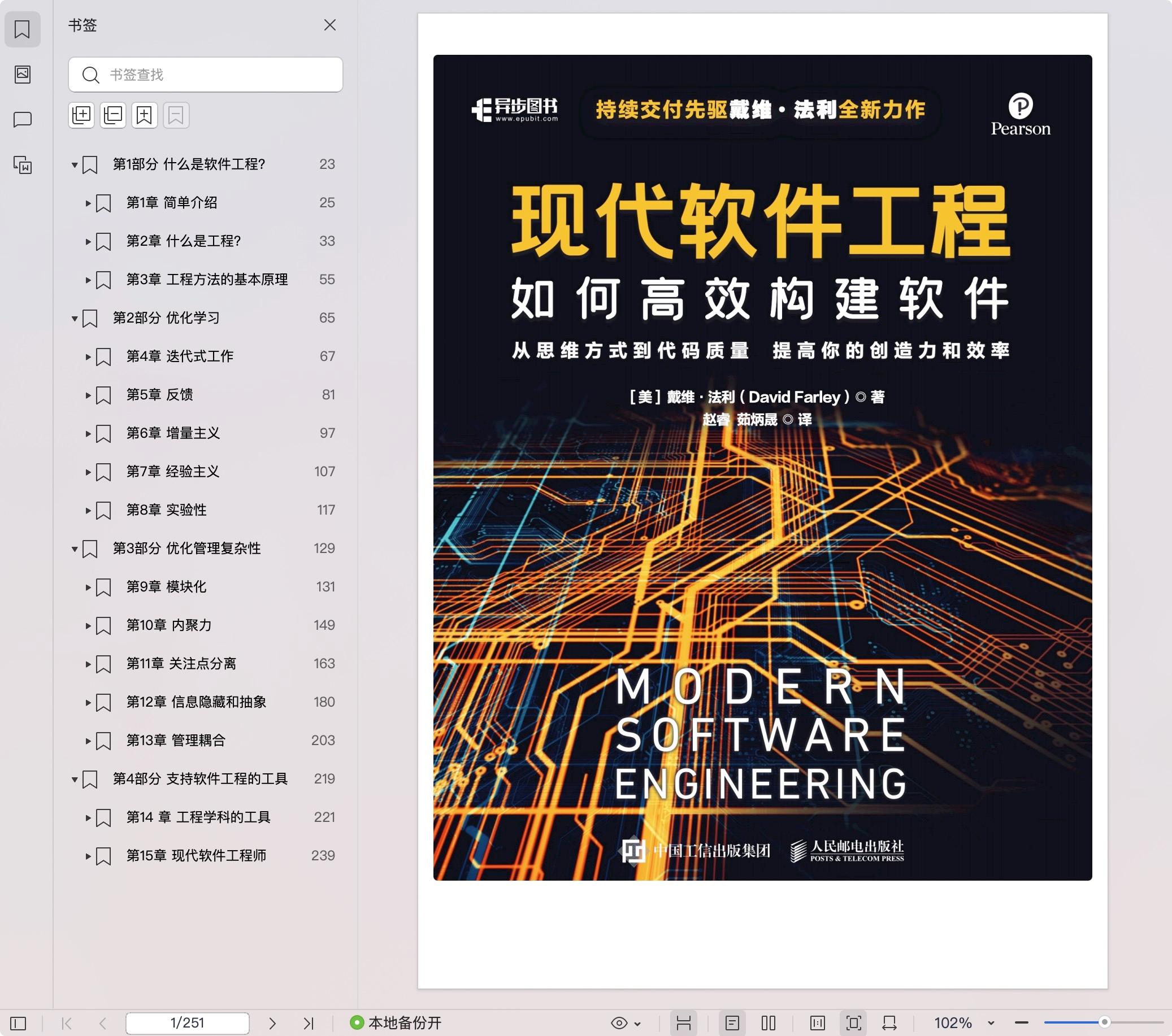Collapse 第1部分 什么是软件工程? section
The image size is (1172, 1036).
[75, 165]
